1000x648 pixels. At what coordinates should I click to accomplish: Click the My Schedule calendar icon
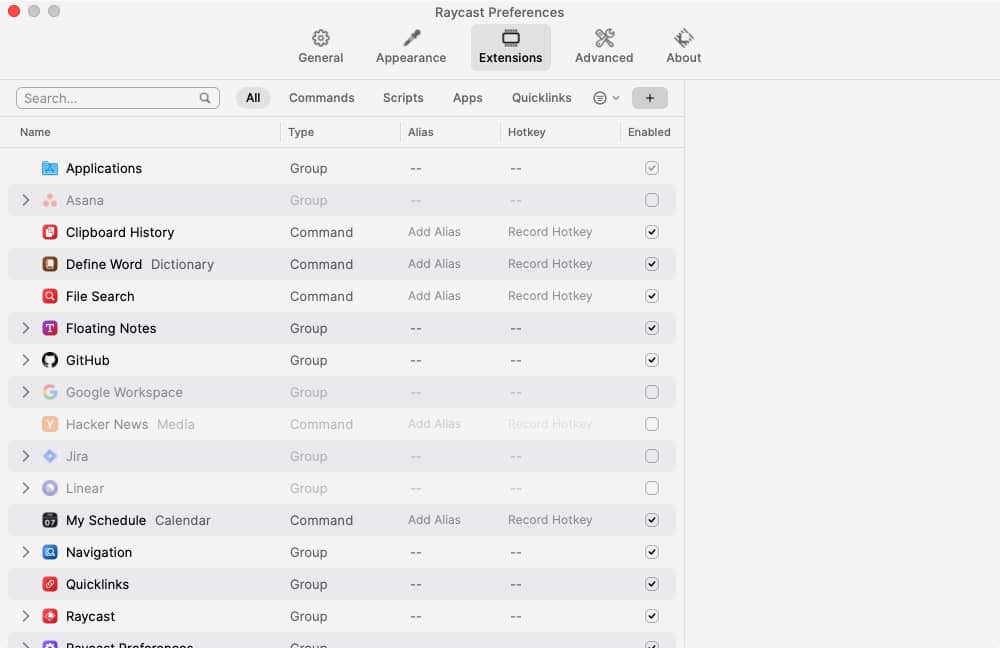click(50, 520)
